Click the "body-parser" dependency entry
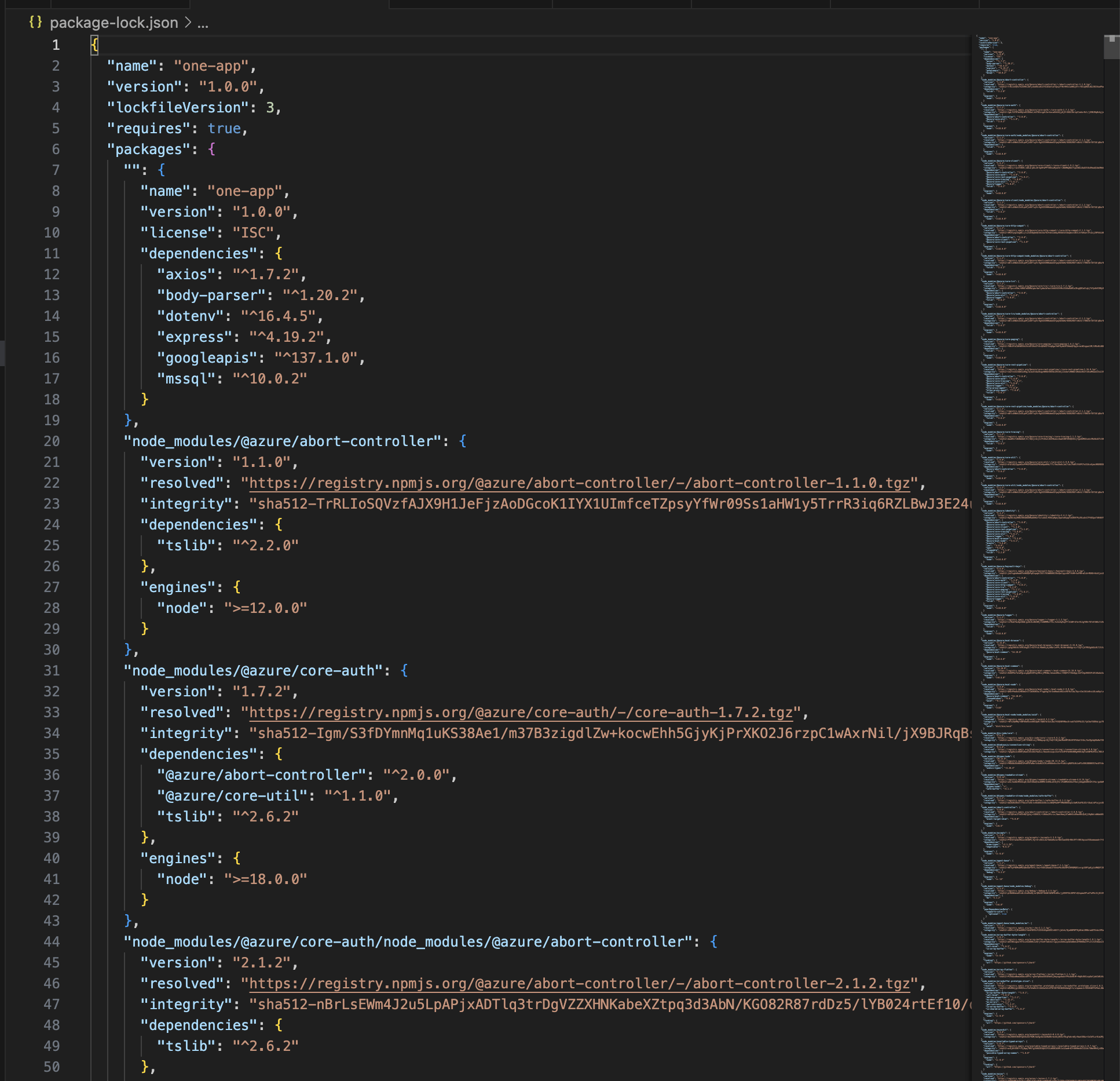Screen dimensions: 1120x1081 [261, 295]
